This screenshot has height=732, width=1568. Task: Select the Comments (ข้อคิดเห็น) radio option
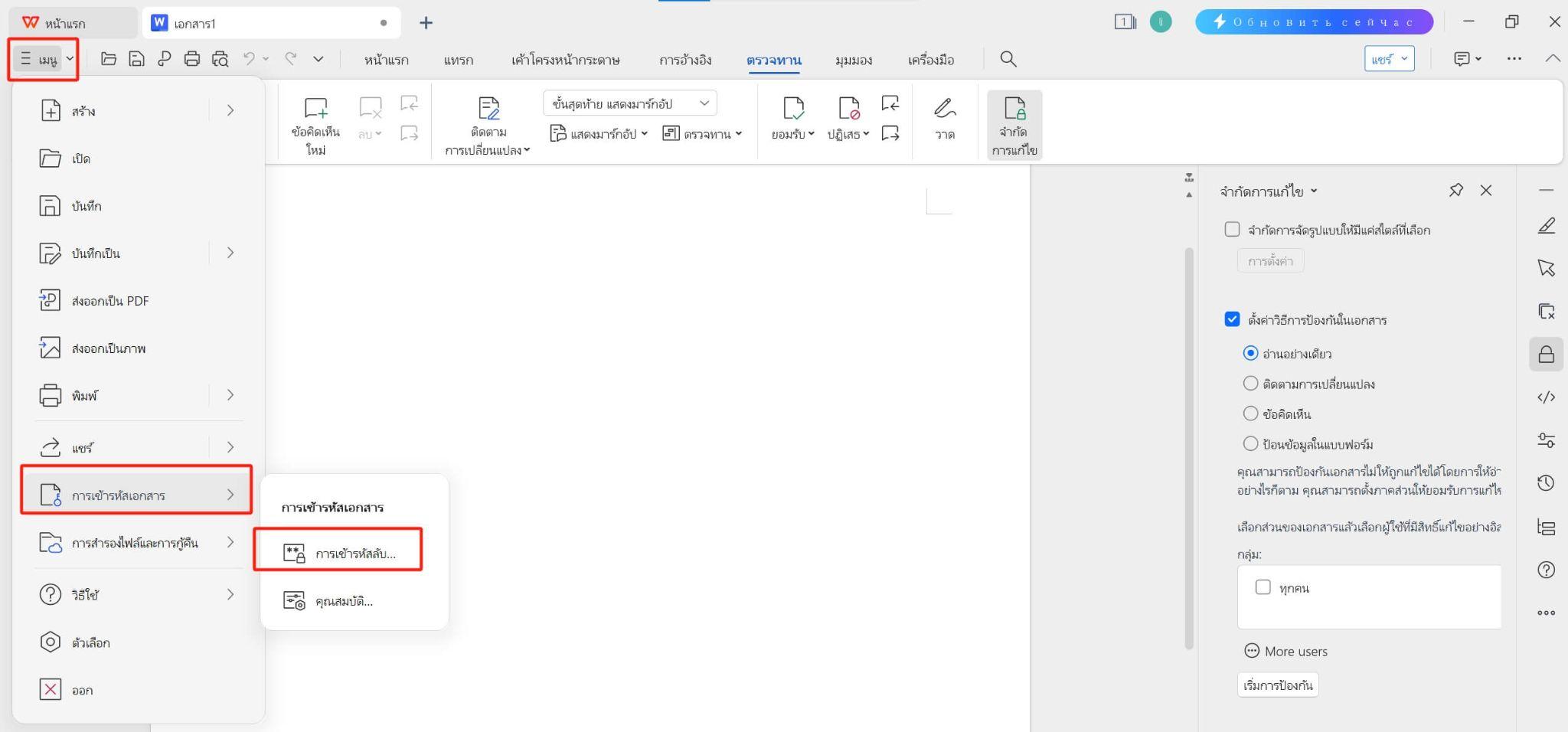(x=1250, y=414)
